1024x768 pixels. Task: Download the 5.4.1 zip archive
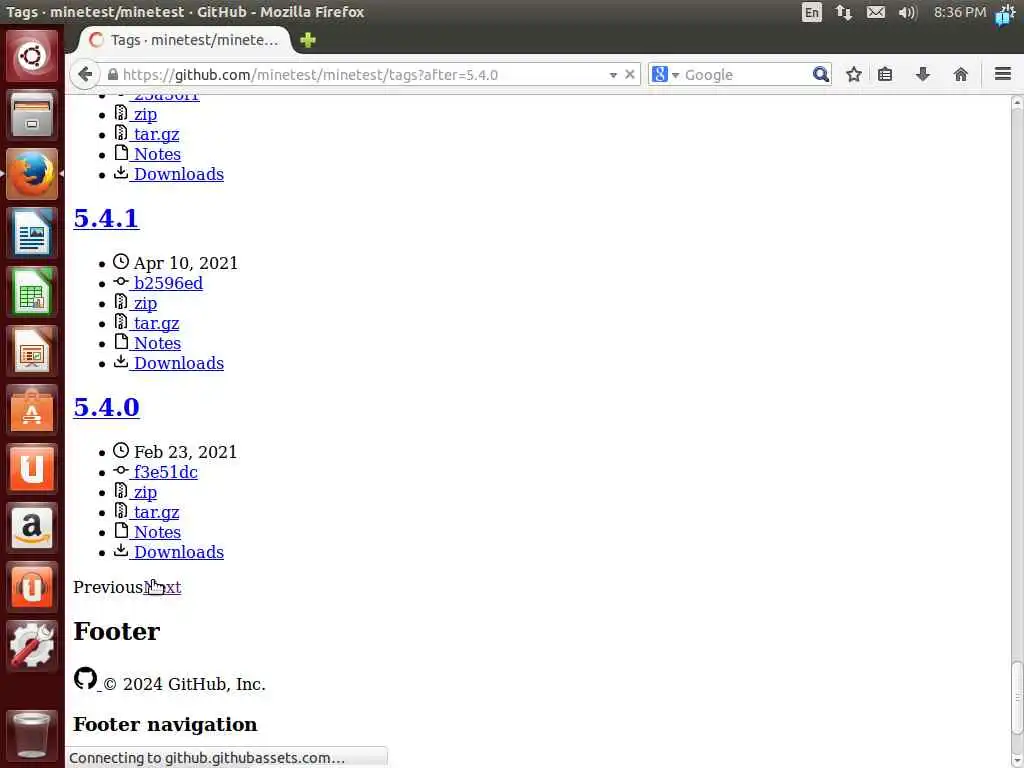(144, 303)
